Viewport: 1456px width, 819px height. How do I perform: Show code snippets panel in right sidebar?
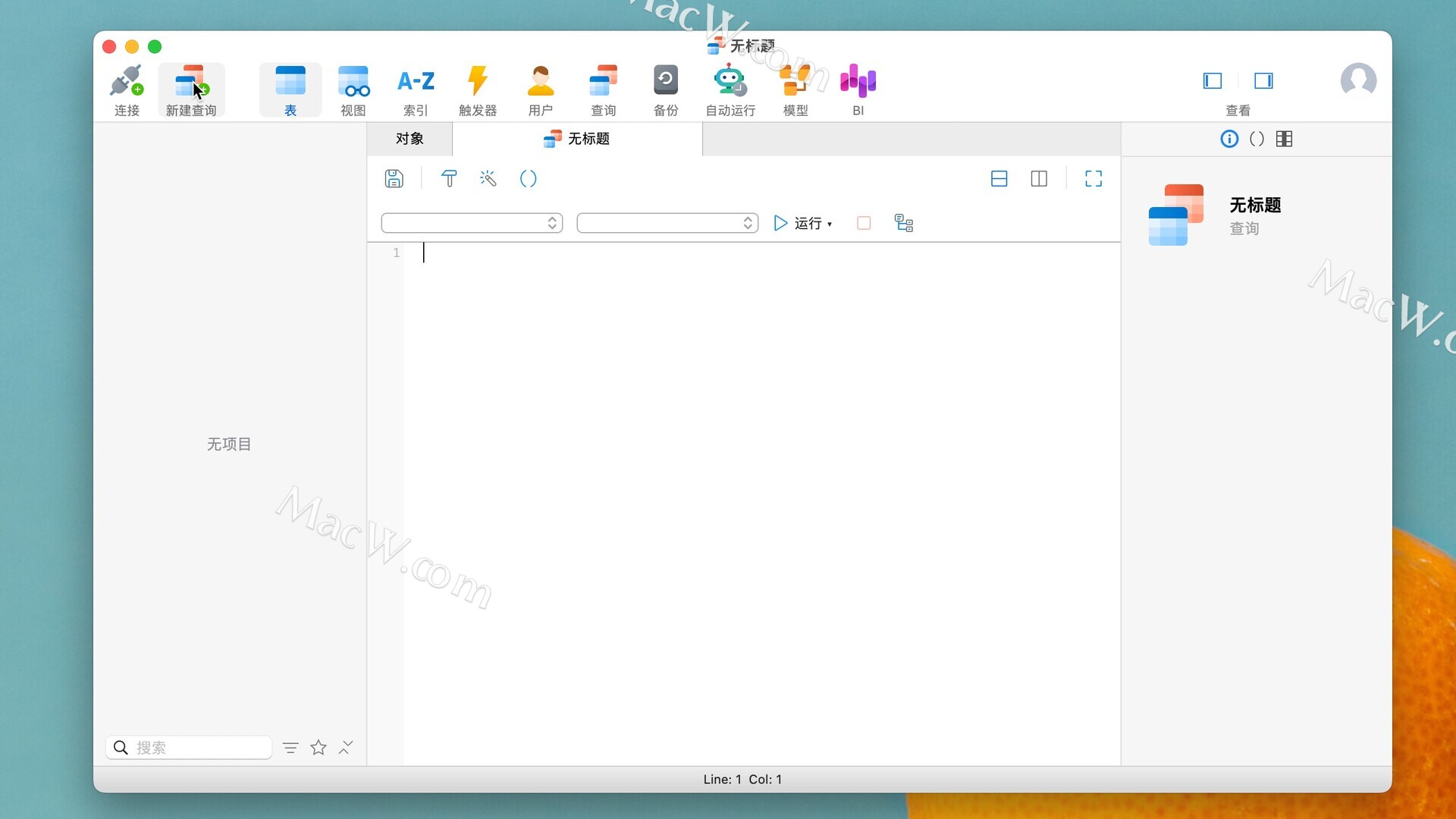(x=1257, y=139)
